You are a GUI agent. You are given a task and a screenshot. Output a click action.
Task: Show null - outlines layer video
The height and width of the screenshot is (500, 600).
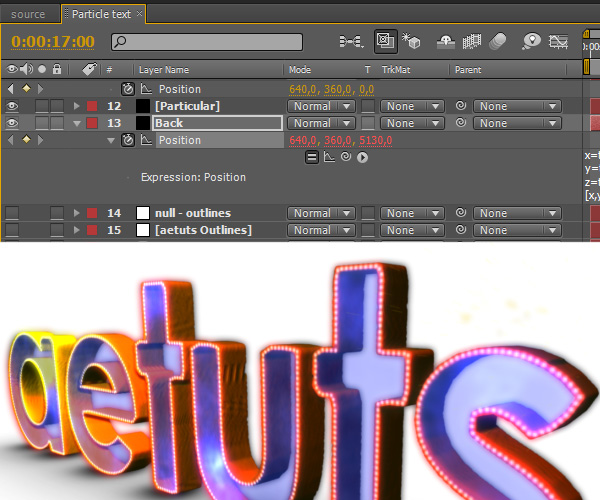(x=12, y=213)
